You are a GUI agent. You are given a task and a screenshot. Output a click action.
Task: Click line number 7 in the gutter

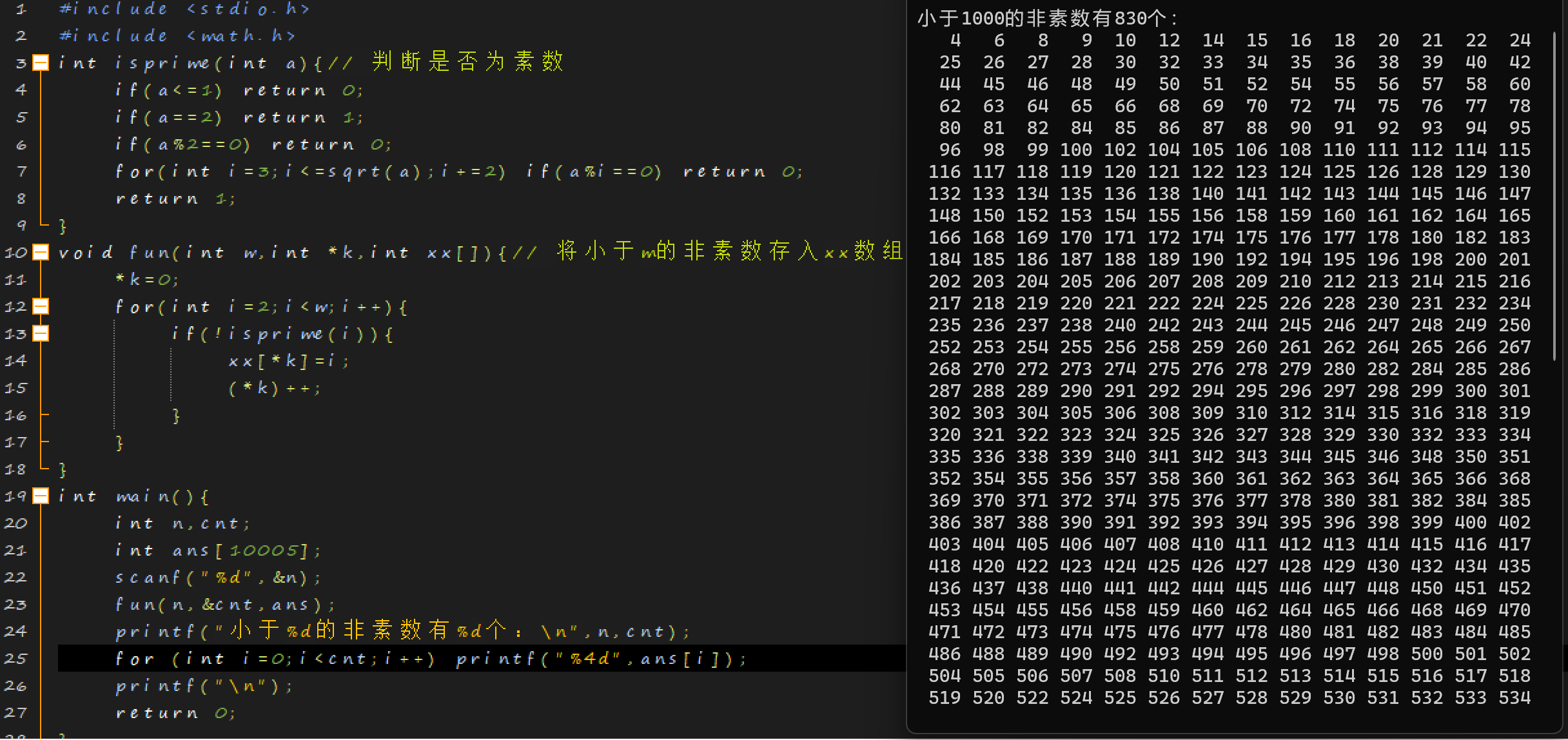click(21, 171)
